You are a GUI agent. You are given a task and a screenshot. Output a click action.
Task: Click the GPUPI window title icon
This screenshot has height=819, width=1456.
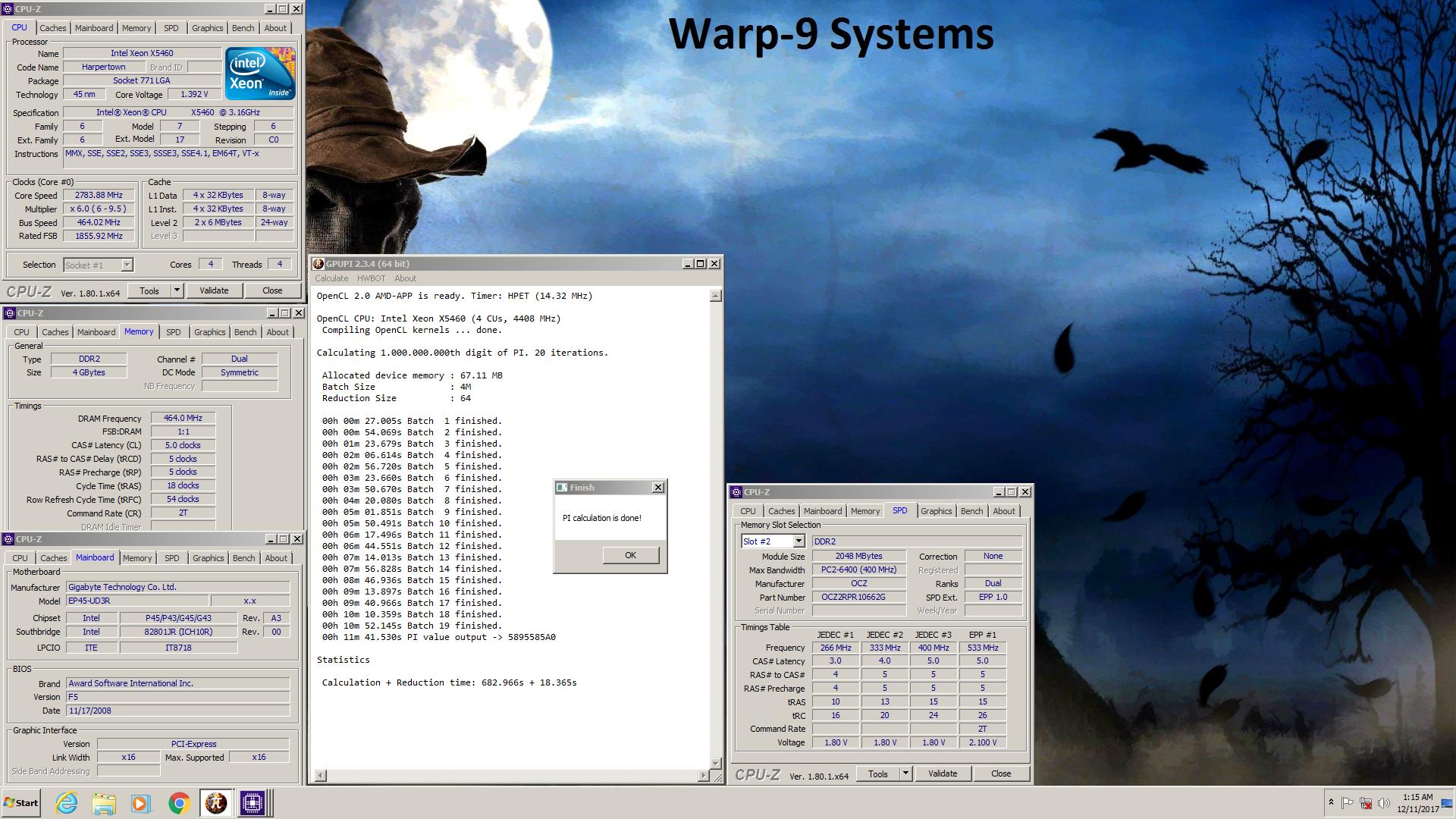point(318,264)
